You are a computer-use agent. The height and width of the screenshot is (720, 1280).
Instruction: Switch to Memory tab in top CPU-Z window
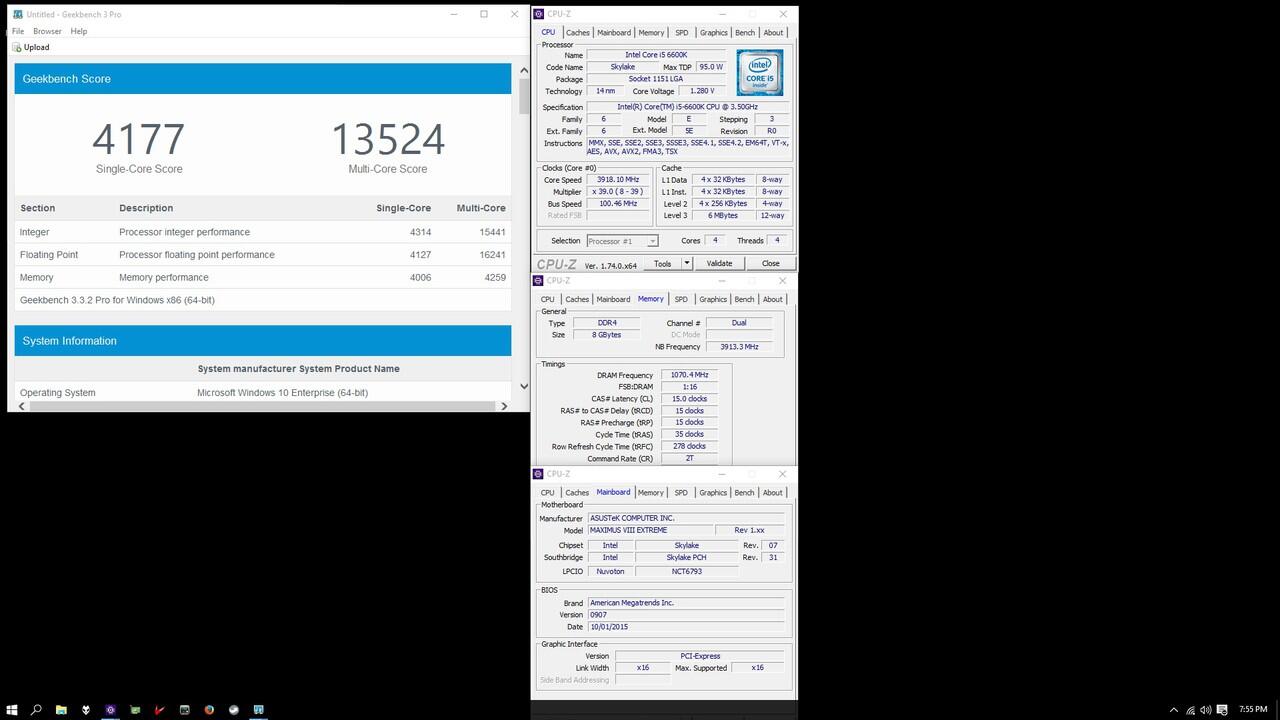point(651,32)
